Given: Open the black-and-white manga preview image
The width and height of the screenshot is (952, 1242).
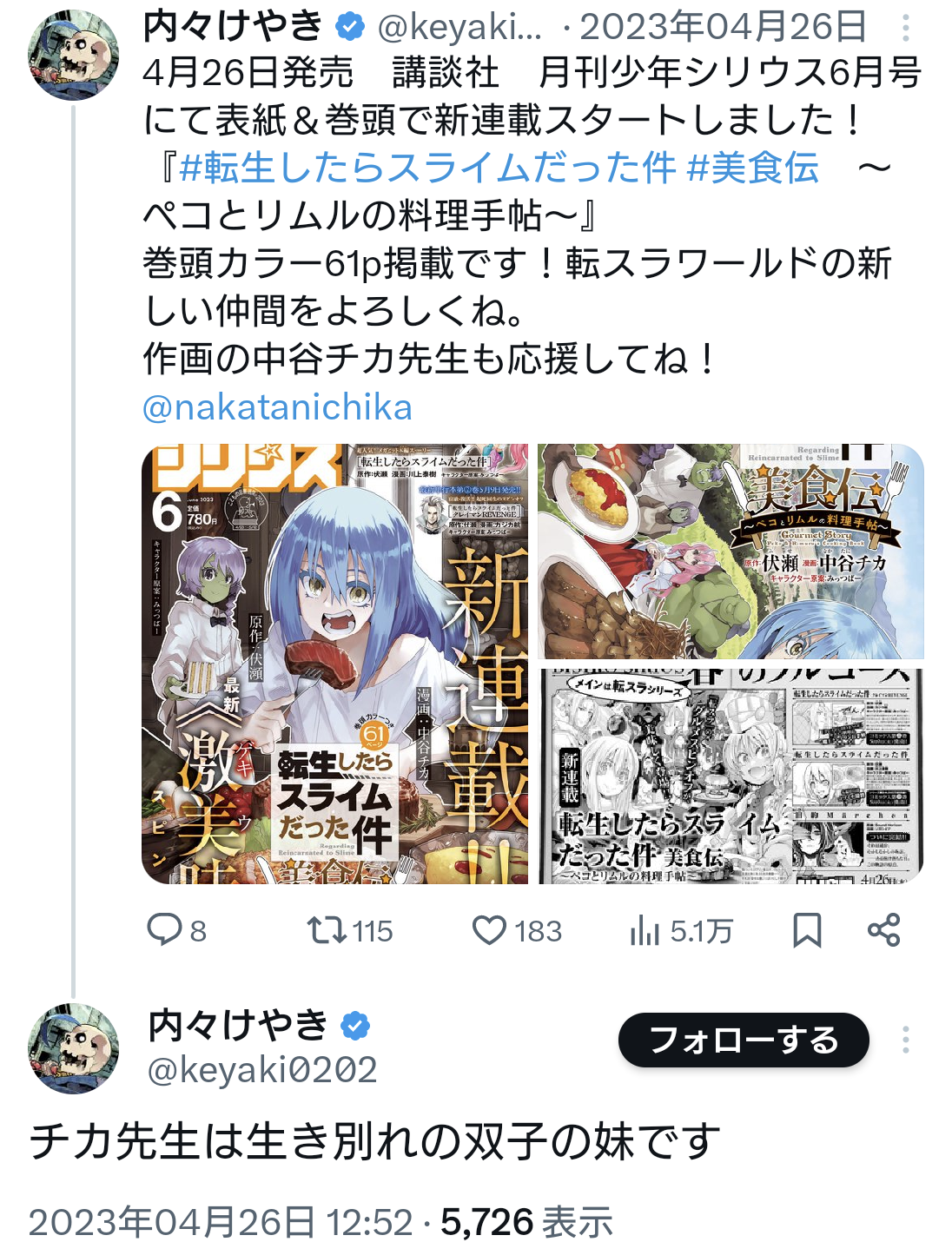Looking at the screenshot, I should coord(731,776).
